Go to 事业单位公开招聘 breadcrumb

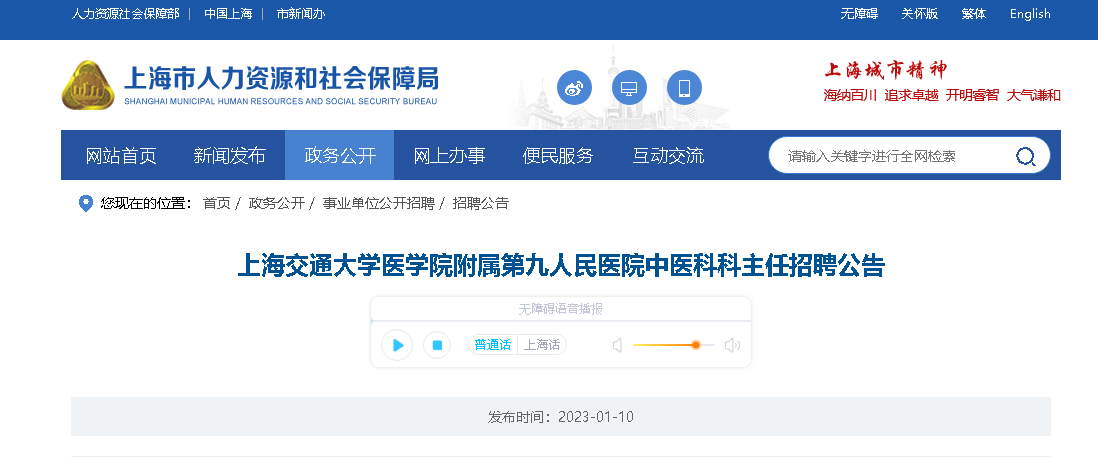pyautogui.click(x=378, y=204)
